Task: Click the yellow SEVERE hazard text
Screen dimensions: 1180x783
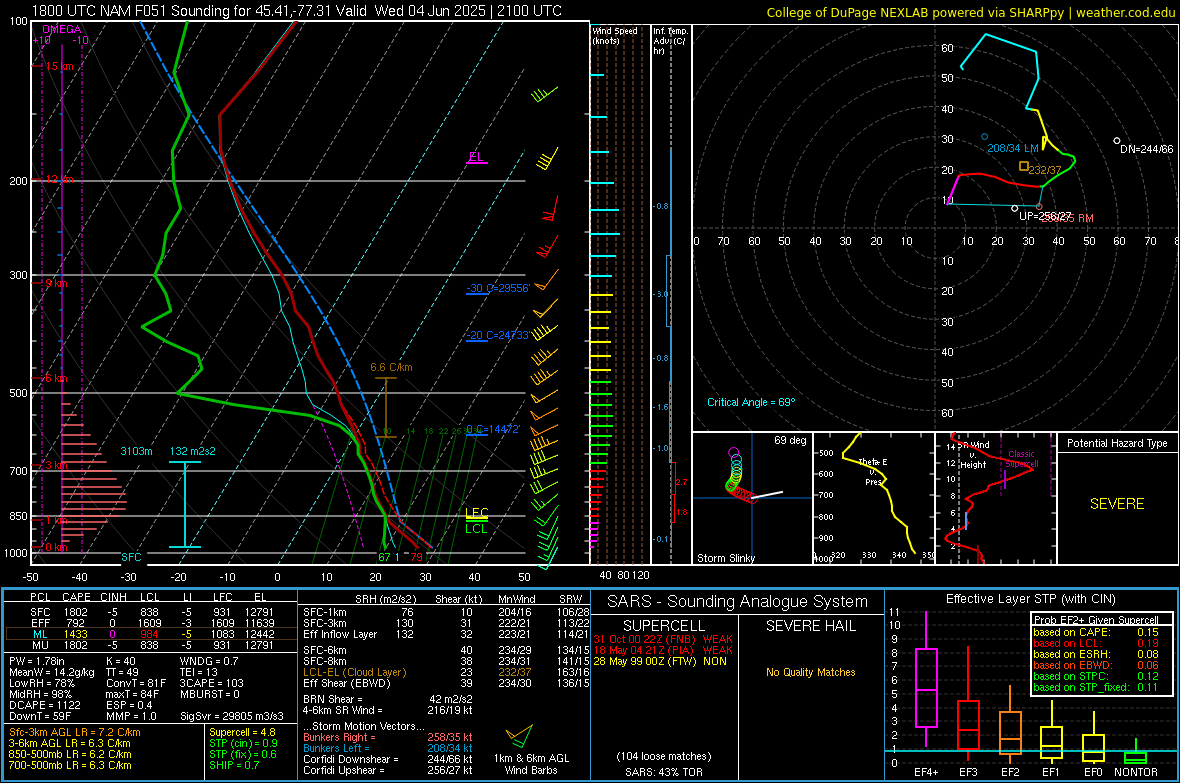Action: click(1117, 504)
